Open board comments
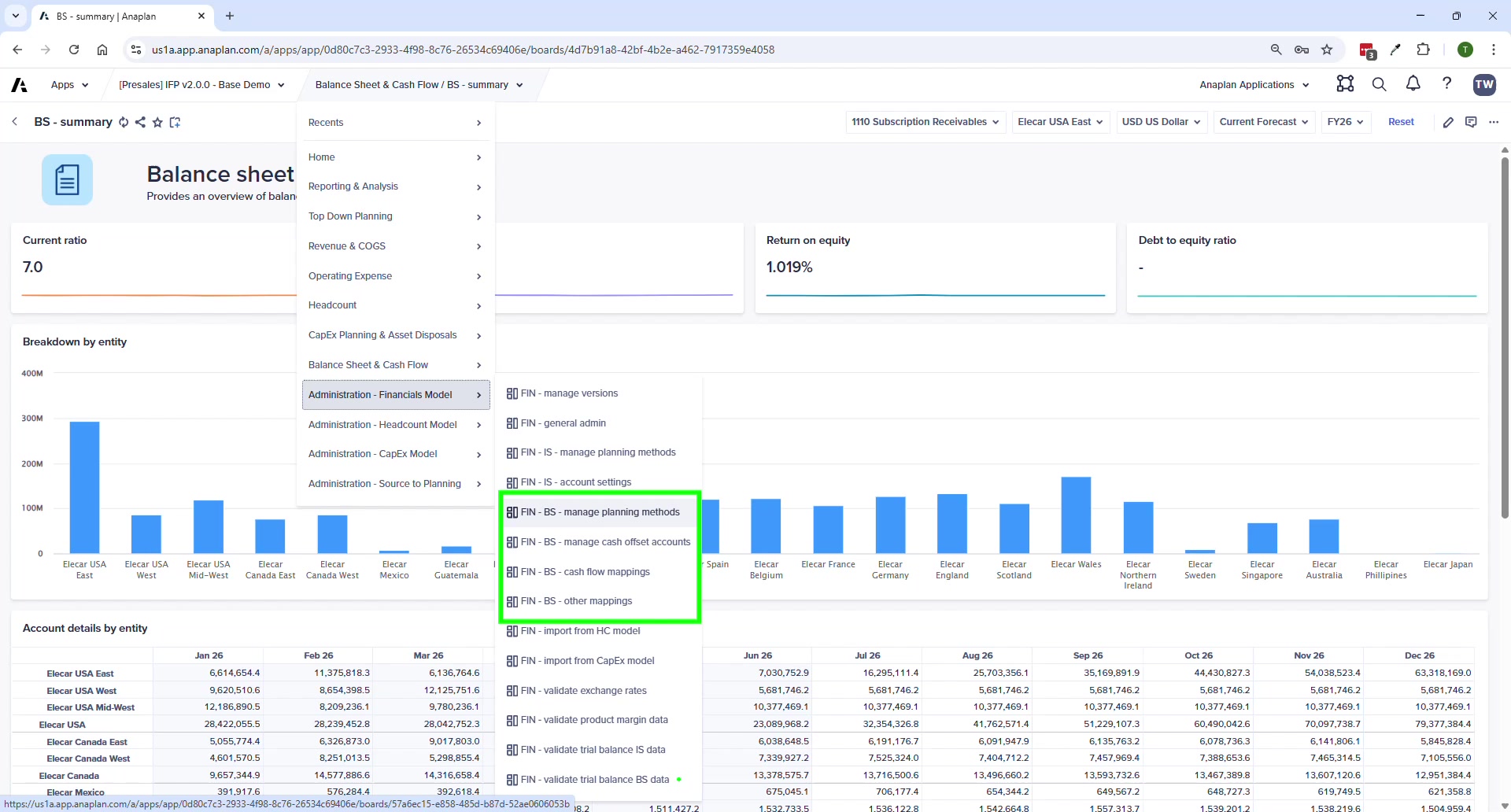 coord(1472,122)
